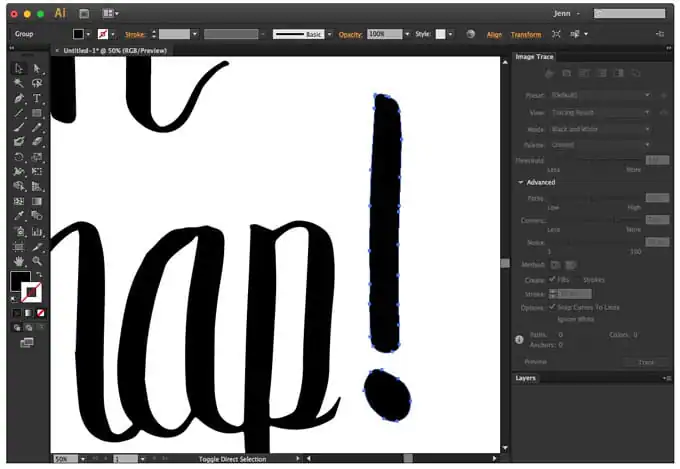Select the Hand tool
The height and width of the screenshot is (469, 680).
19,261
